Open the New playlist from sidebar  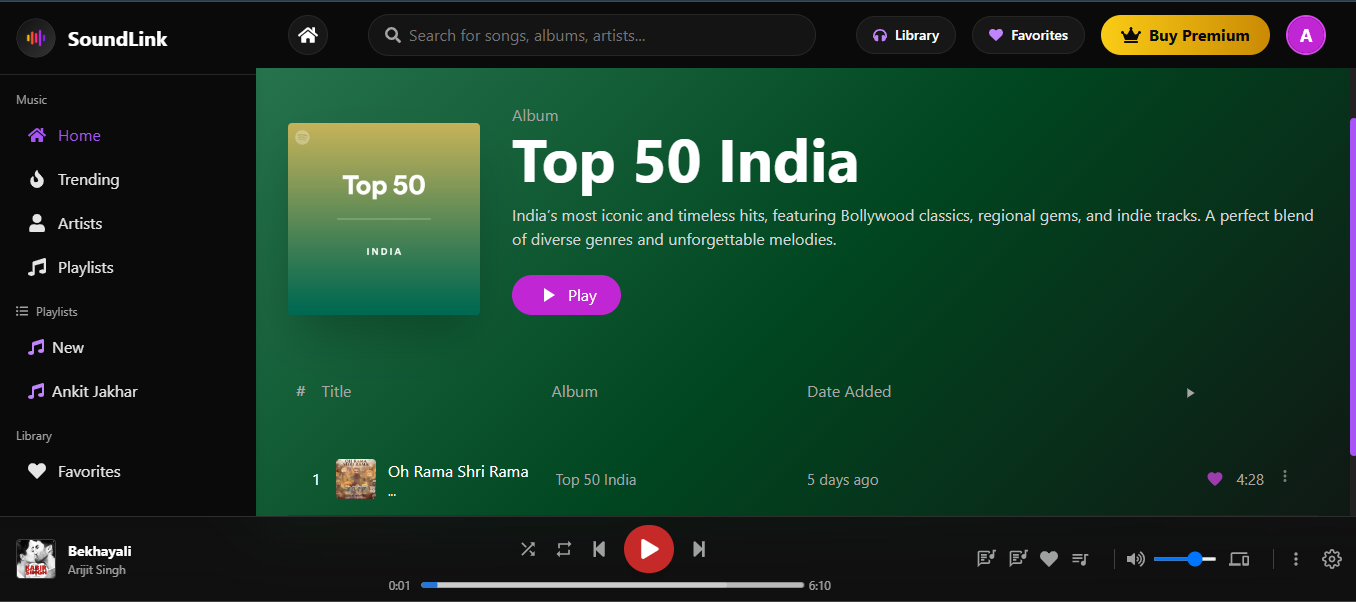[67, 347]
